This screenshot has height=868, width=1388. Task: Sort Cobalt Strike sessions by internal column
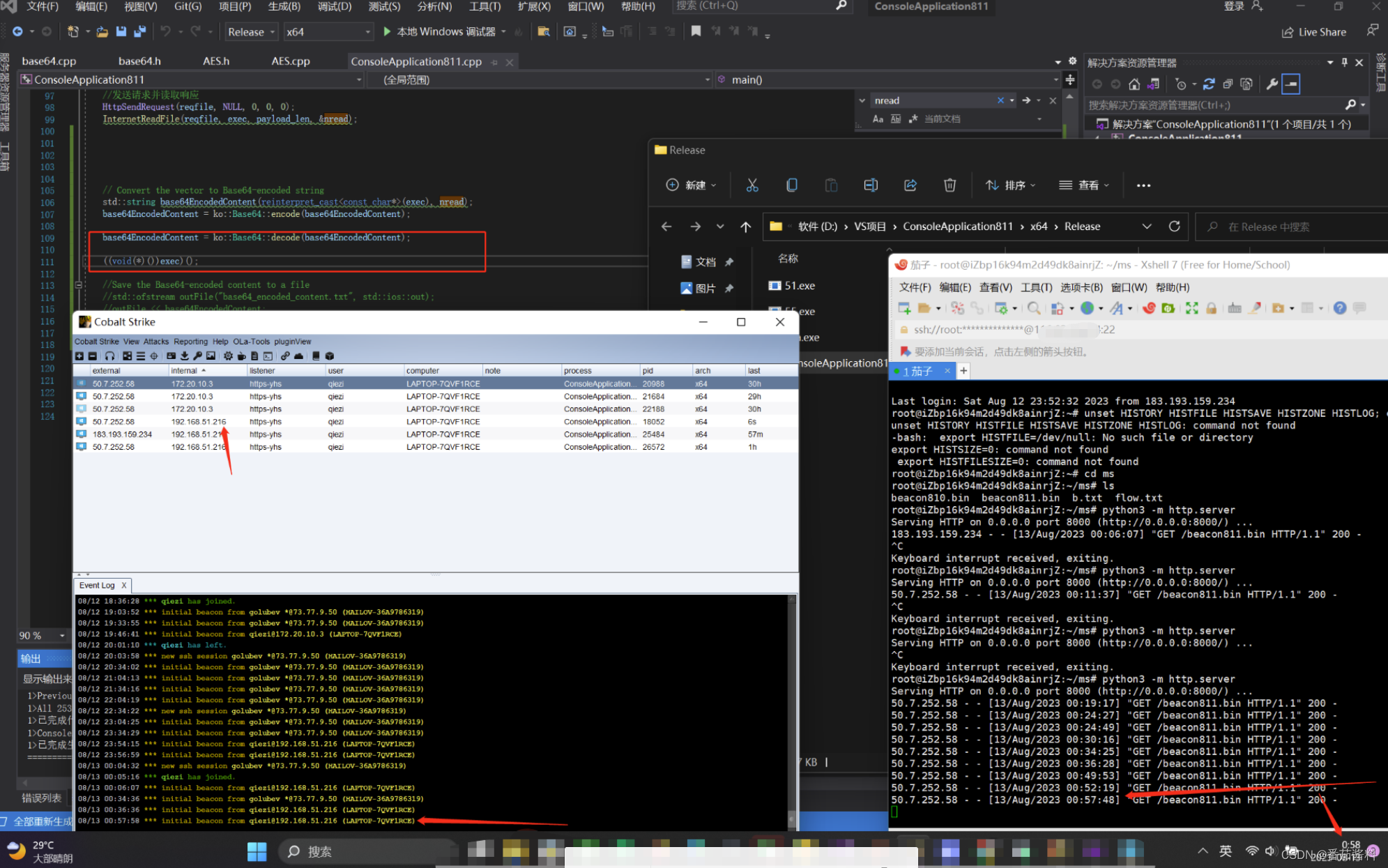pos(206,371)
